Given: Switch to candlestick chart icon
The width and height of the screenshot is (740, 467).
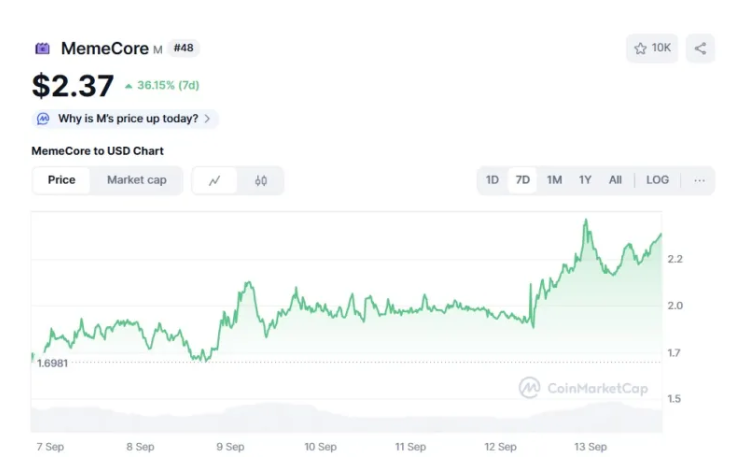Looking at the screenshot, I should coord(261,180).
